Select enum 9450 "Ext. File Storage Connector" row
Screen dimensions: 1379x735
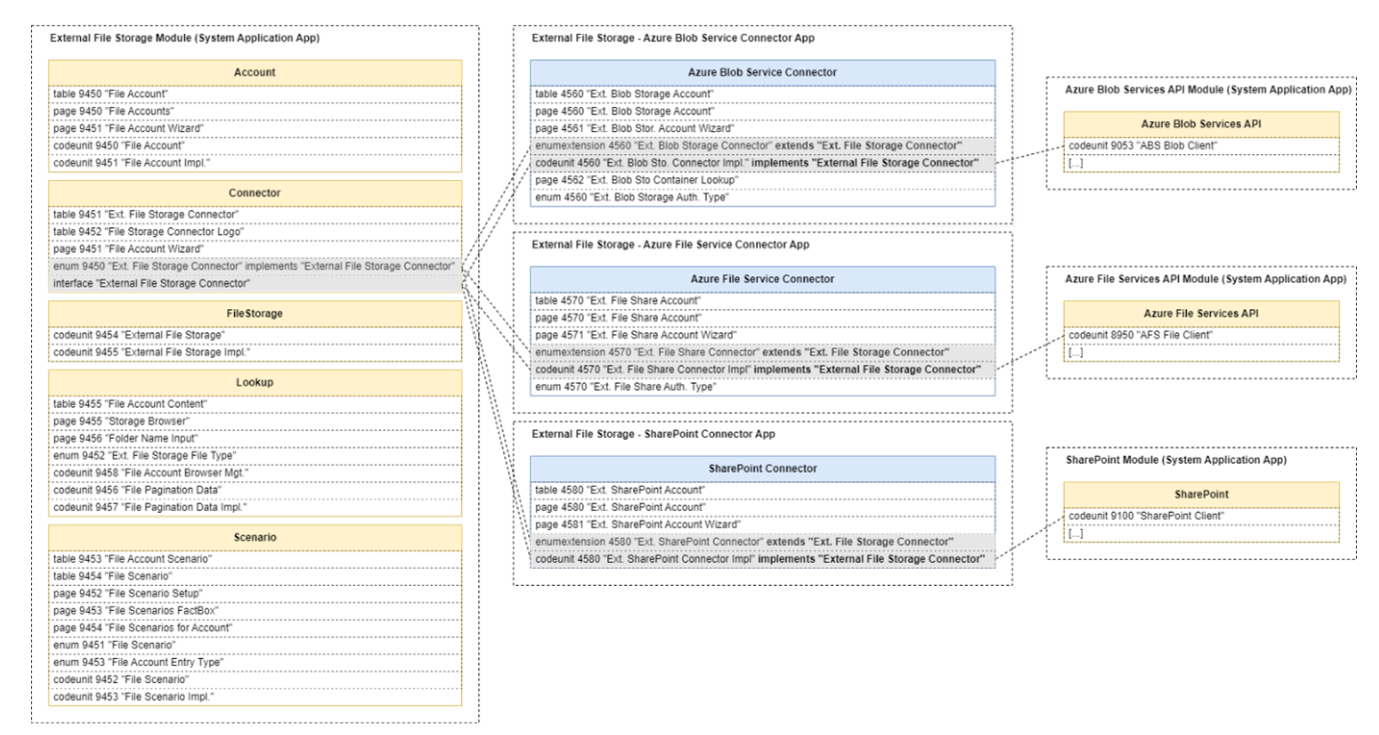click(256, 266)
